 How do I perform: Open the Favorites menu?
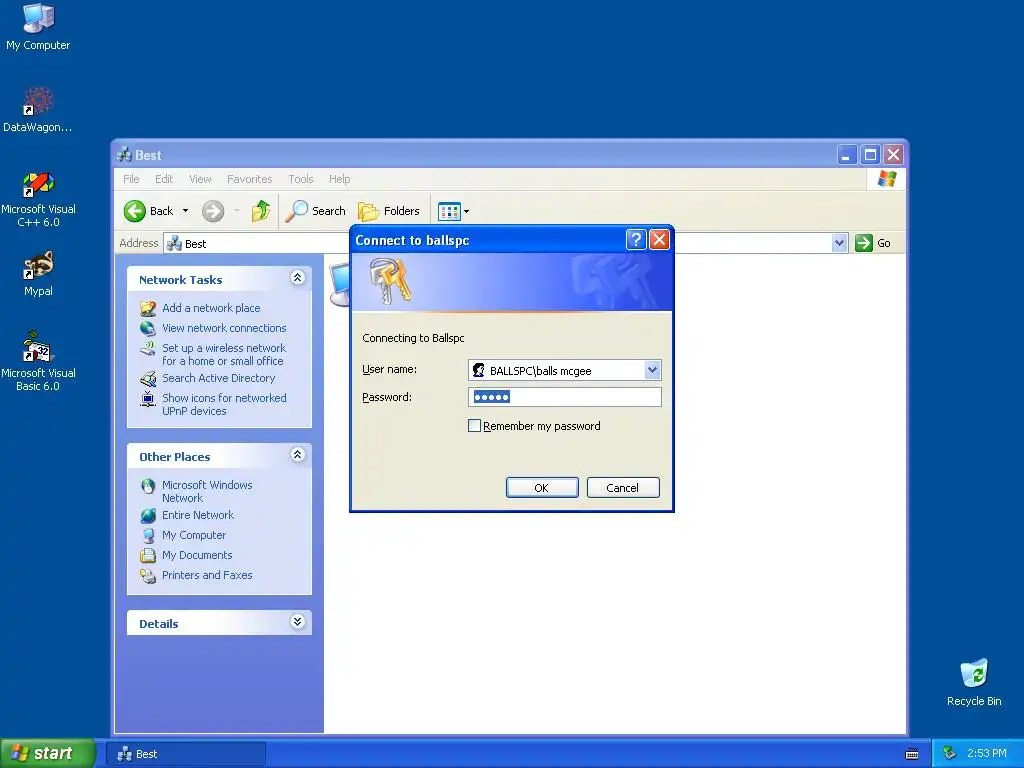tap(249, 179)
